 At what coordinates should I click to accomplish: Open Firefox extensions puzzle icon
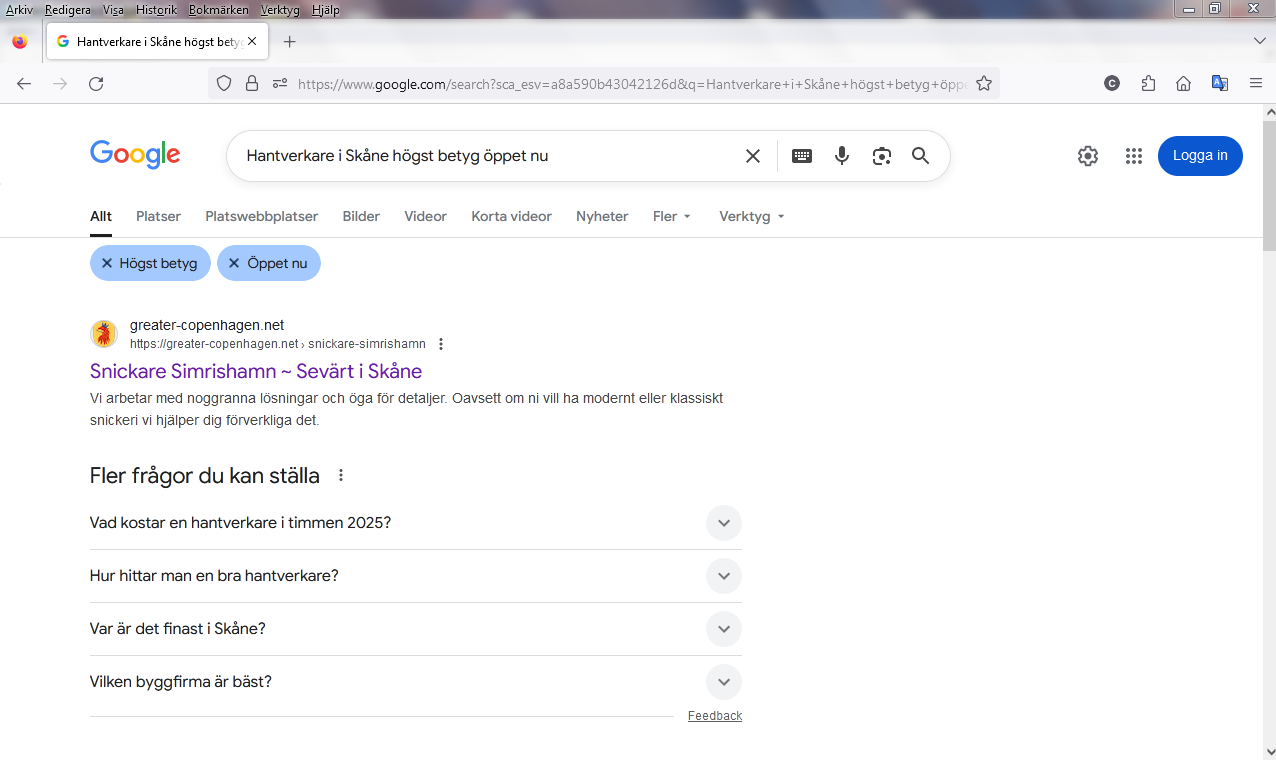tap(1148, 84)
